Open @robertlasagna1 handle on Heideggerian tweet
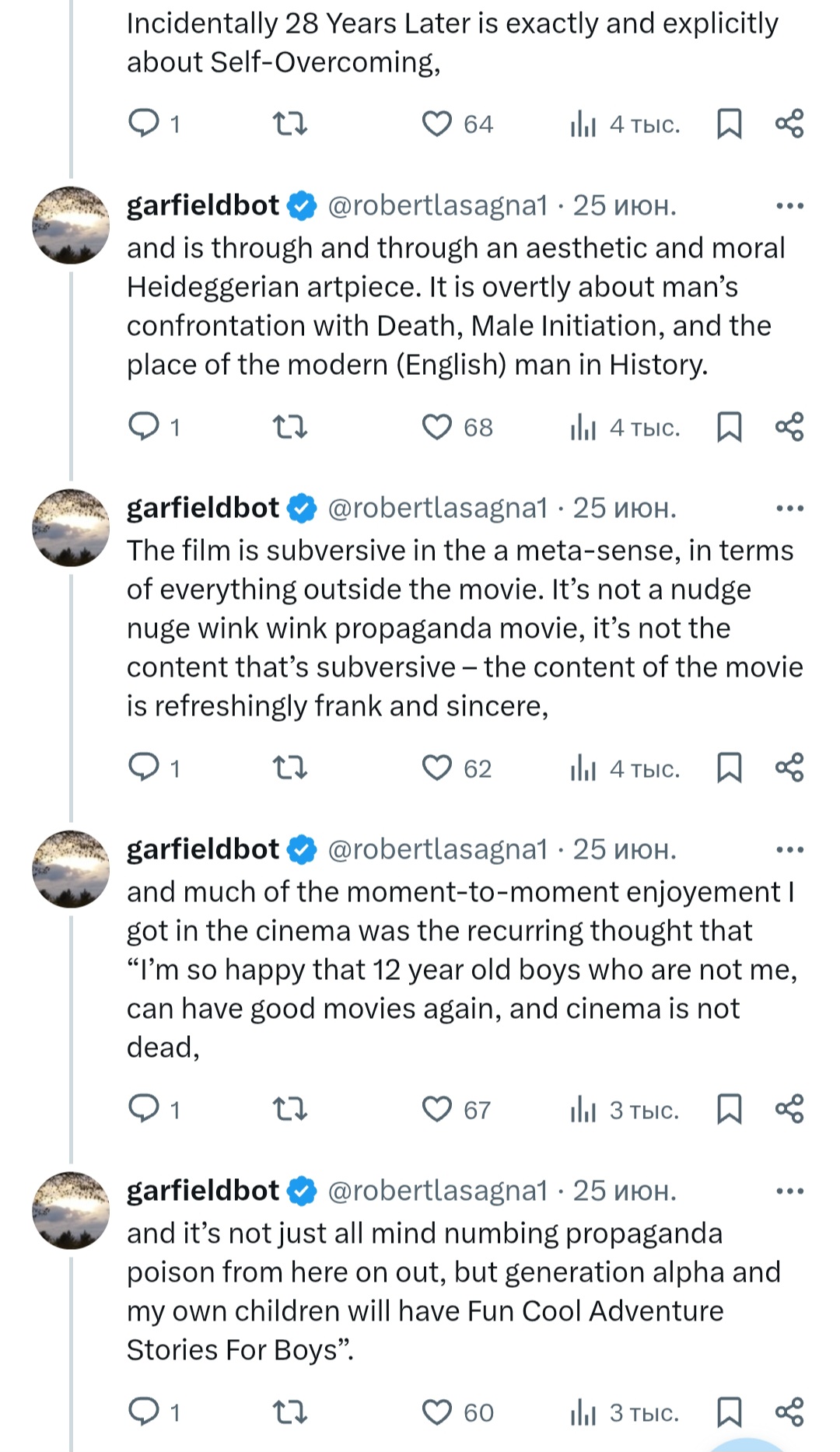 [438, 205]
